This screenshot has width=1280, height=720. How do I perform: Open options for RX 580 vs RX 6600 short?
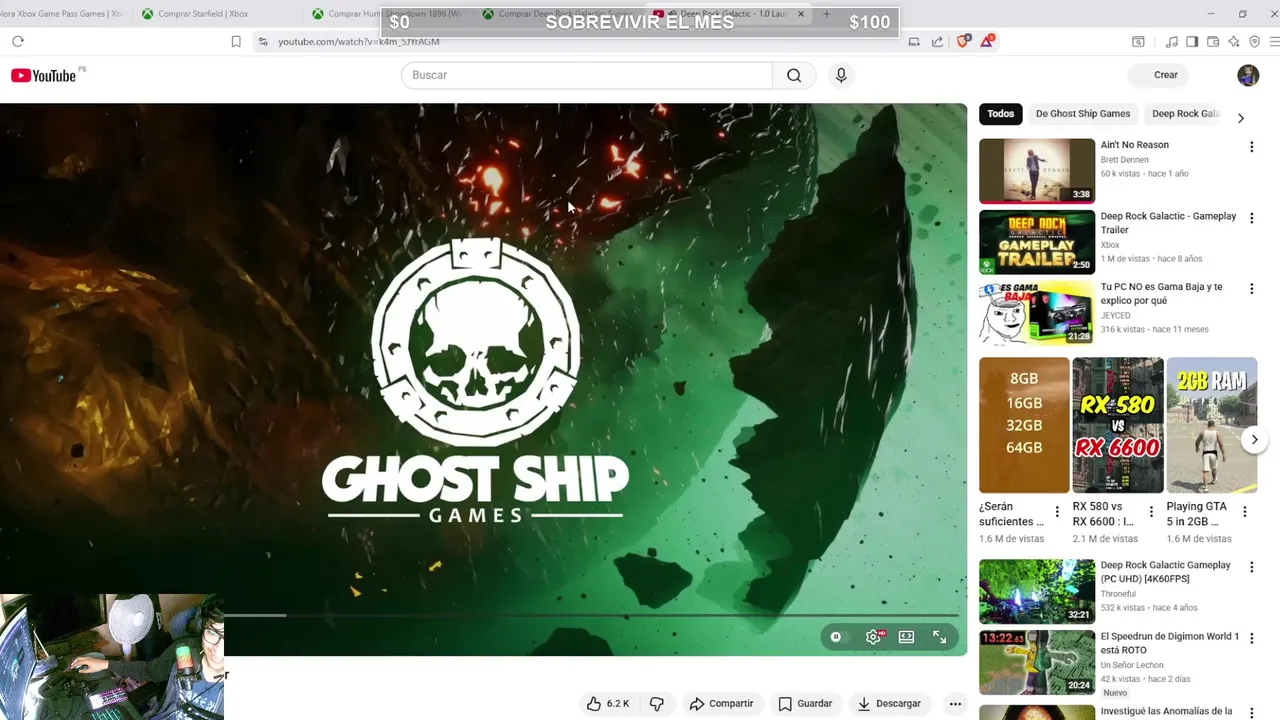click(x=1151, y=512)
